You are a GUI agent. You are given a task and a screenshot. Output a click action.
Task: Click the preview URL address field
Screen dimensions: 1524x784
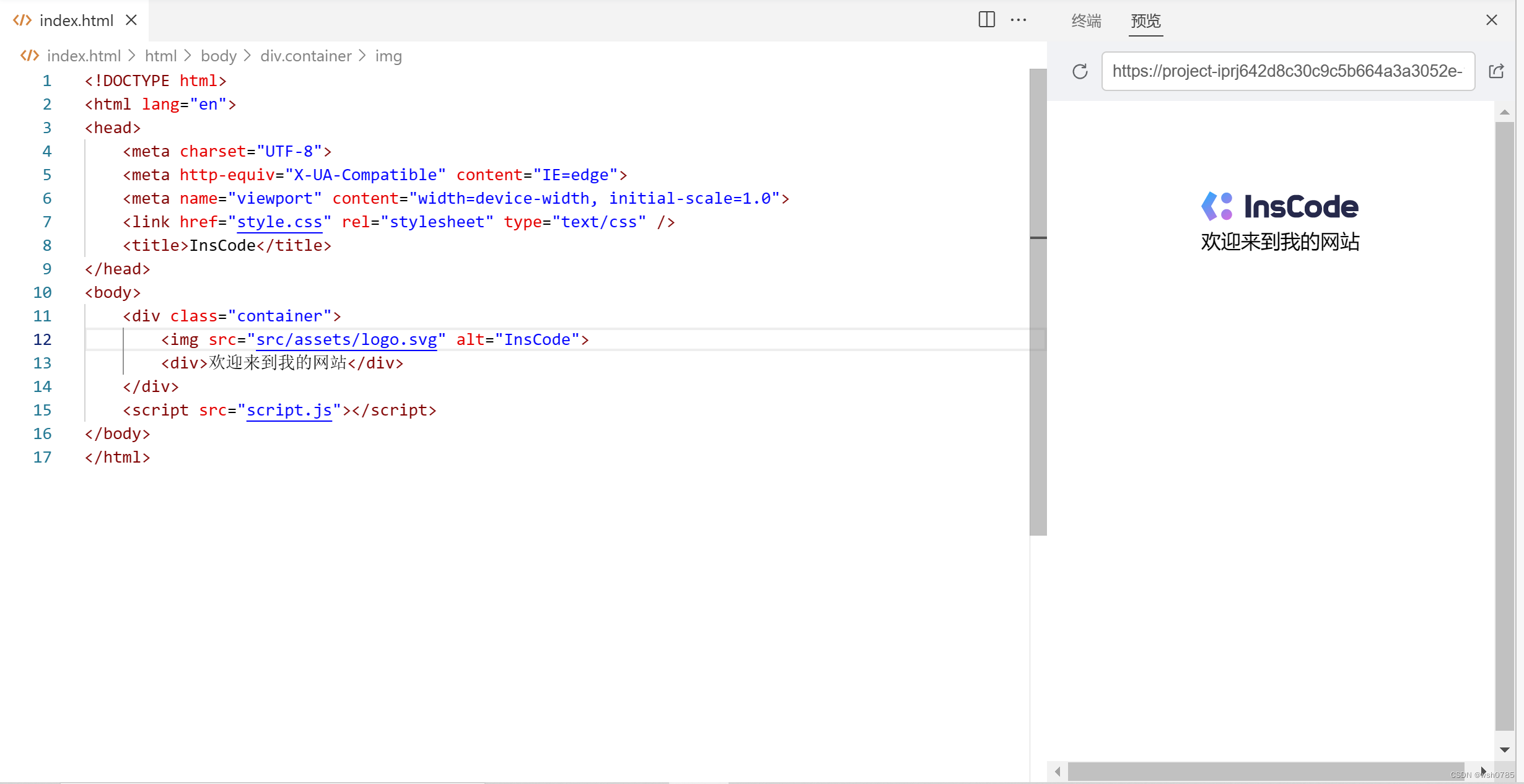[x=1289, y=71]
